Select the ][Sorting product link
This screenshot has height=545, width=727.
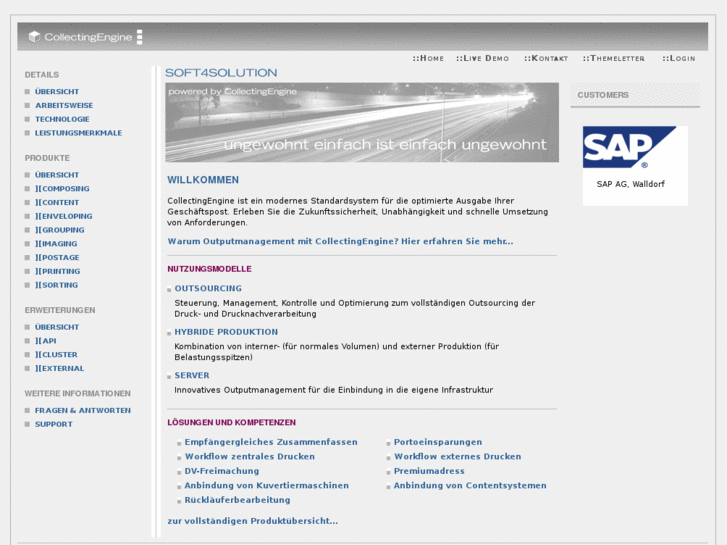[57, 285]
